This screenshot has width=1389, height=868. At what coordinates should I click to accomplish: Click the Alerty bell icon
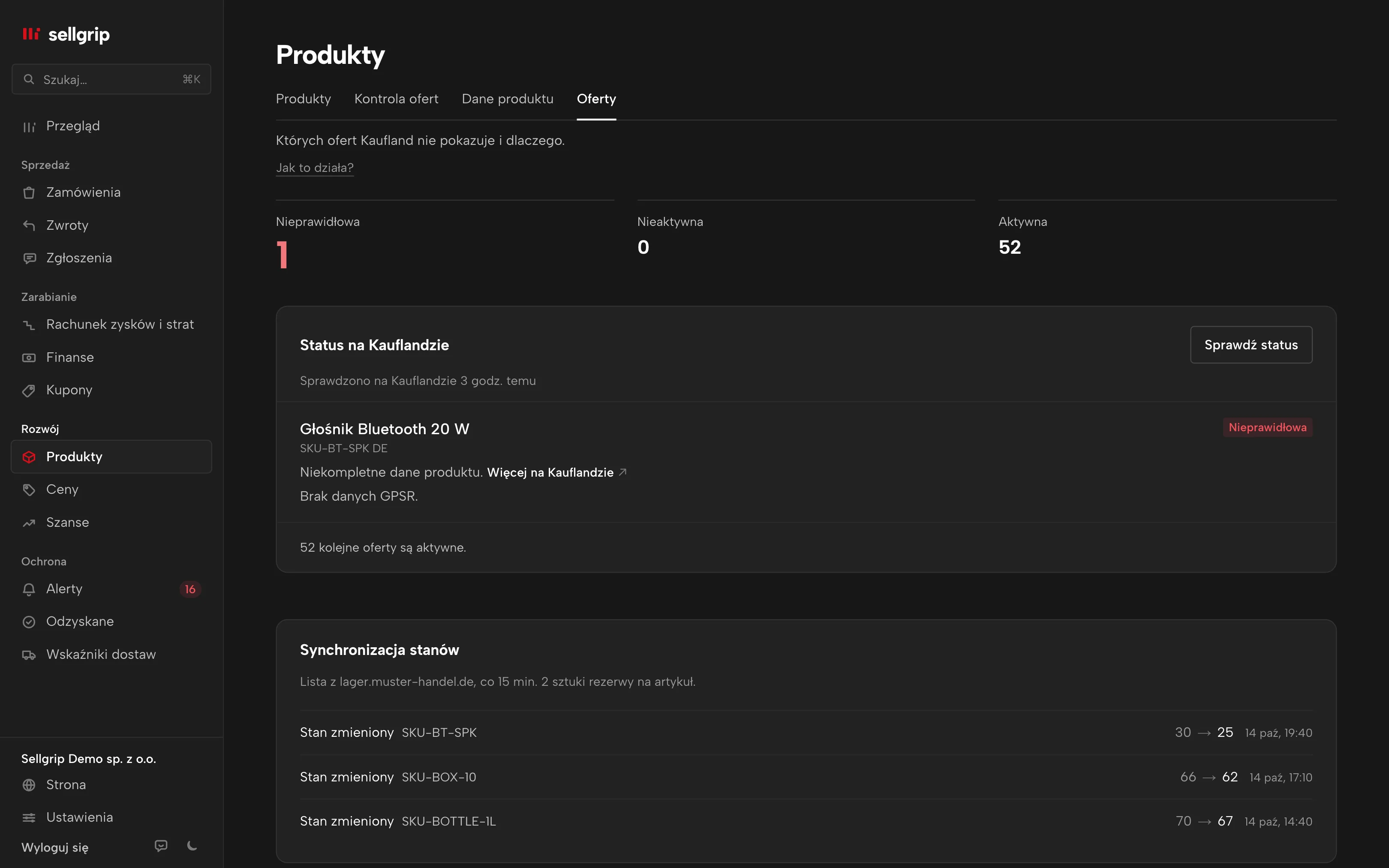click(29, 589)
